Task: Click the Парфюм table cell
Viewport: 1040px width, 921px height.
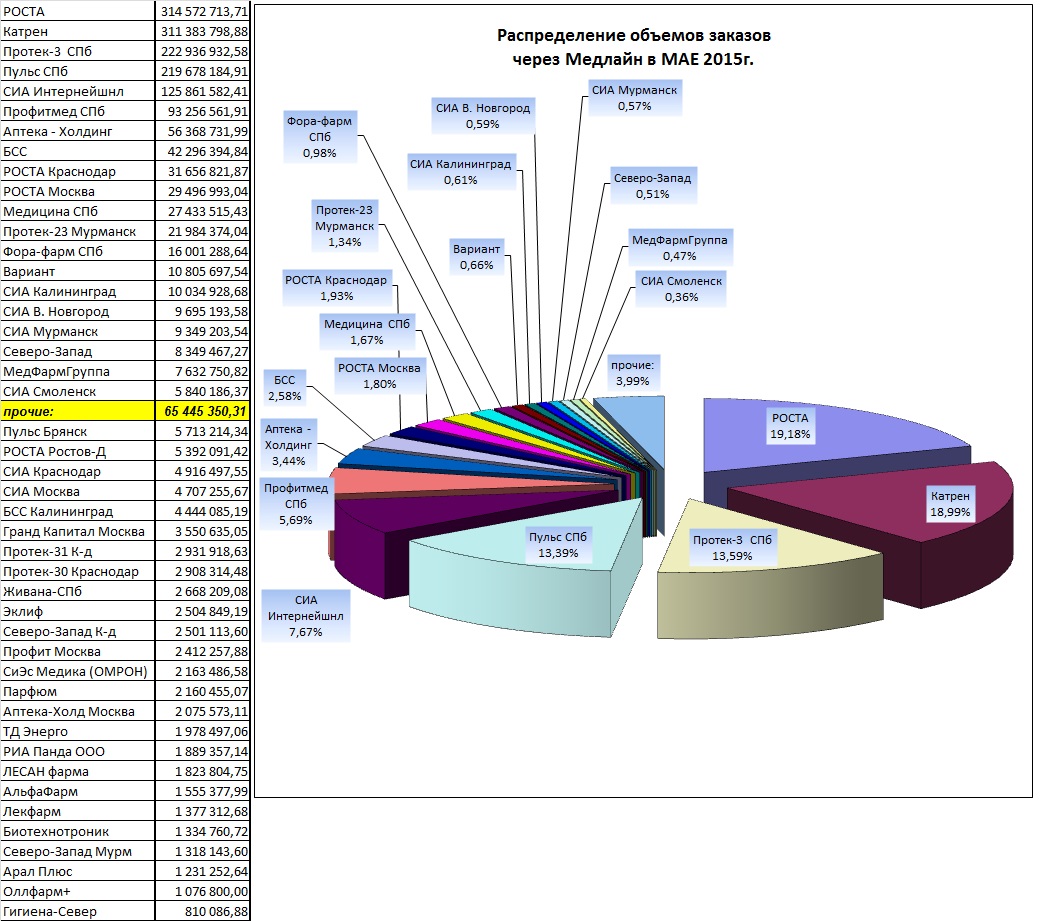Action: pos(78,691)
